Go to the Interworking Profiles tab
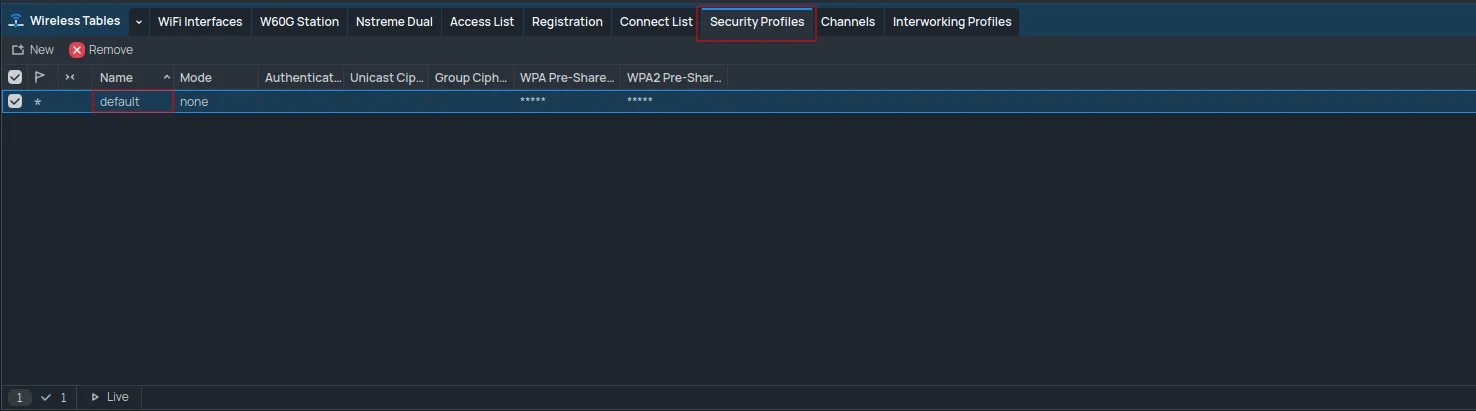The height and width of the screenshot is (411, 1476). (x=951, y=21)
